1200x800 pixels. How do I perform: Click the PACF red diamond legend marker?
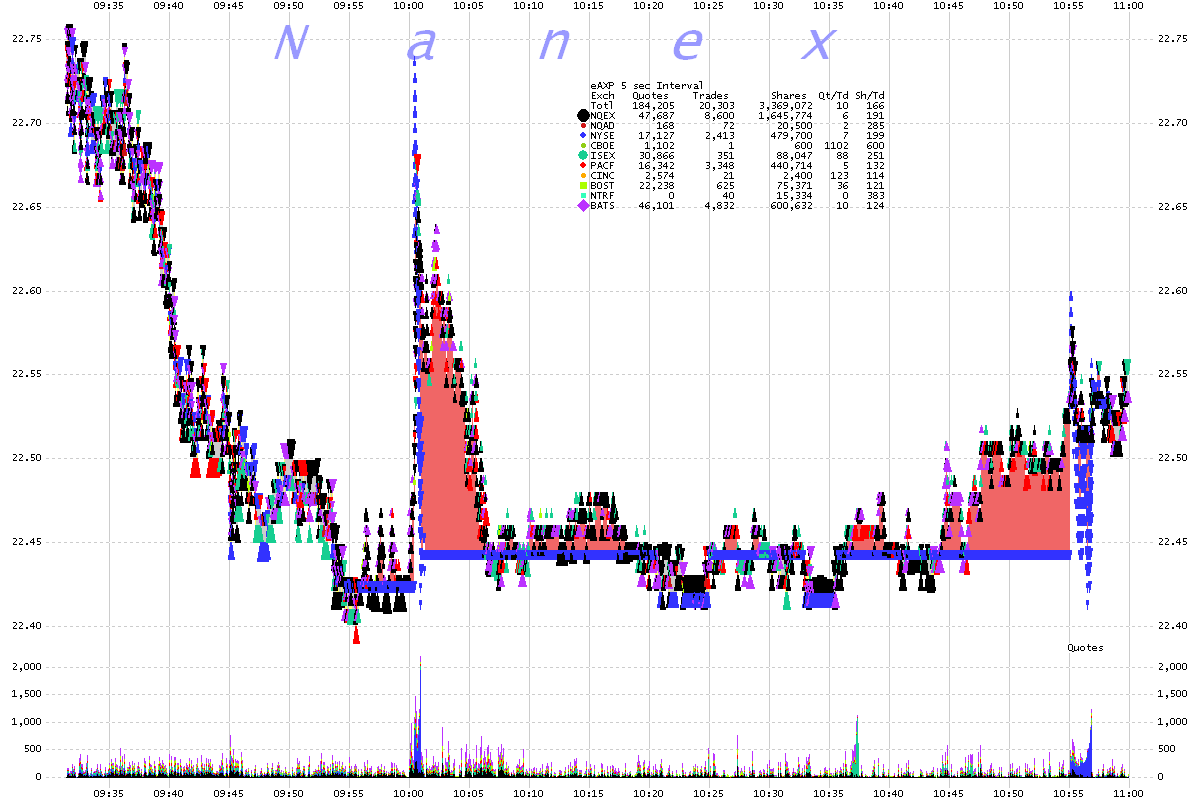click(582, 165)
